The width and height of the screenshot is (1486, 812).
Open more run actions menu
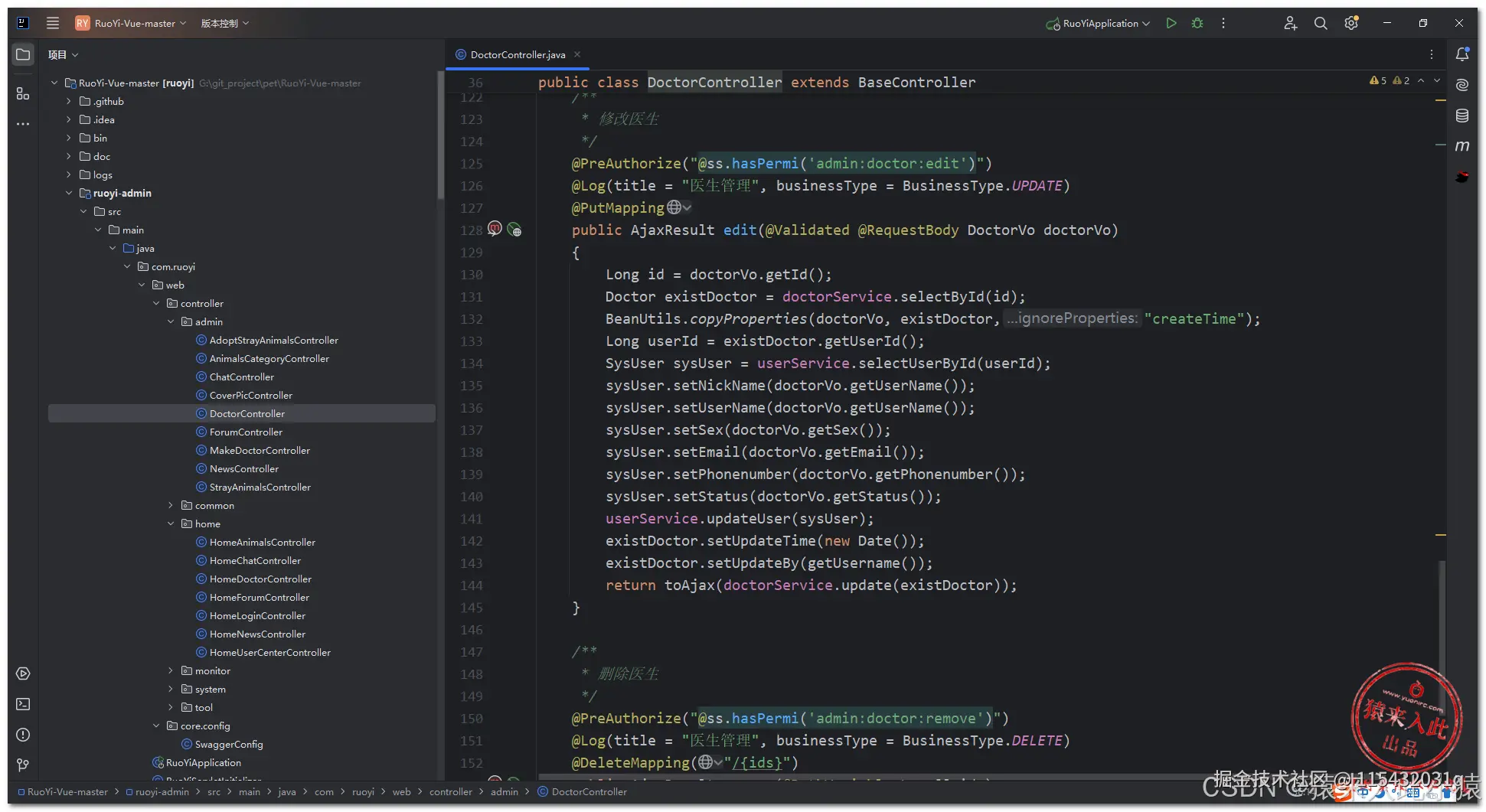pos(1223,23)
